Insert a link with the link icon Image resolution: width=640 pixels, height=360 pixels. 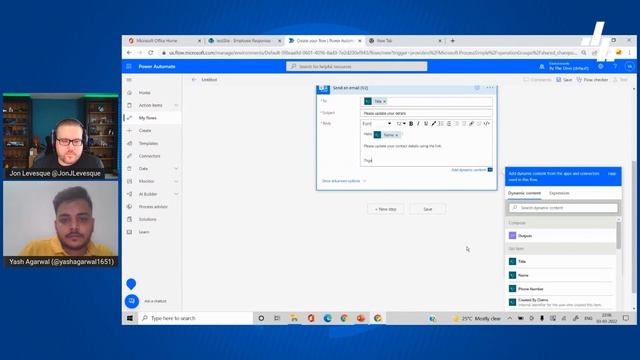[x=471, y=124]
